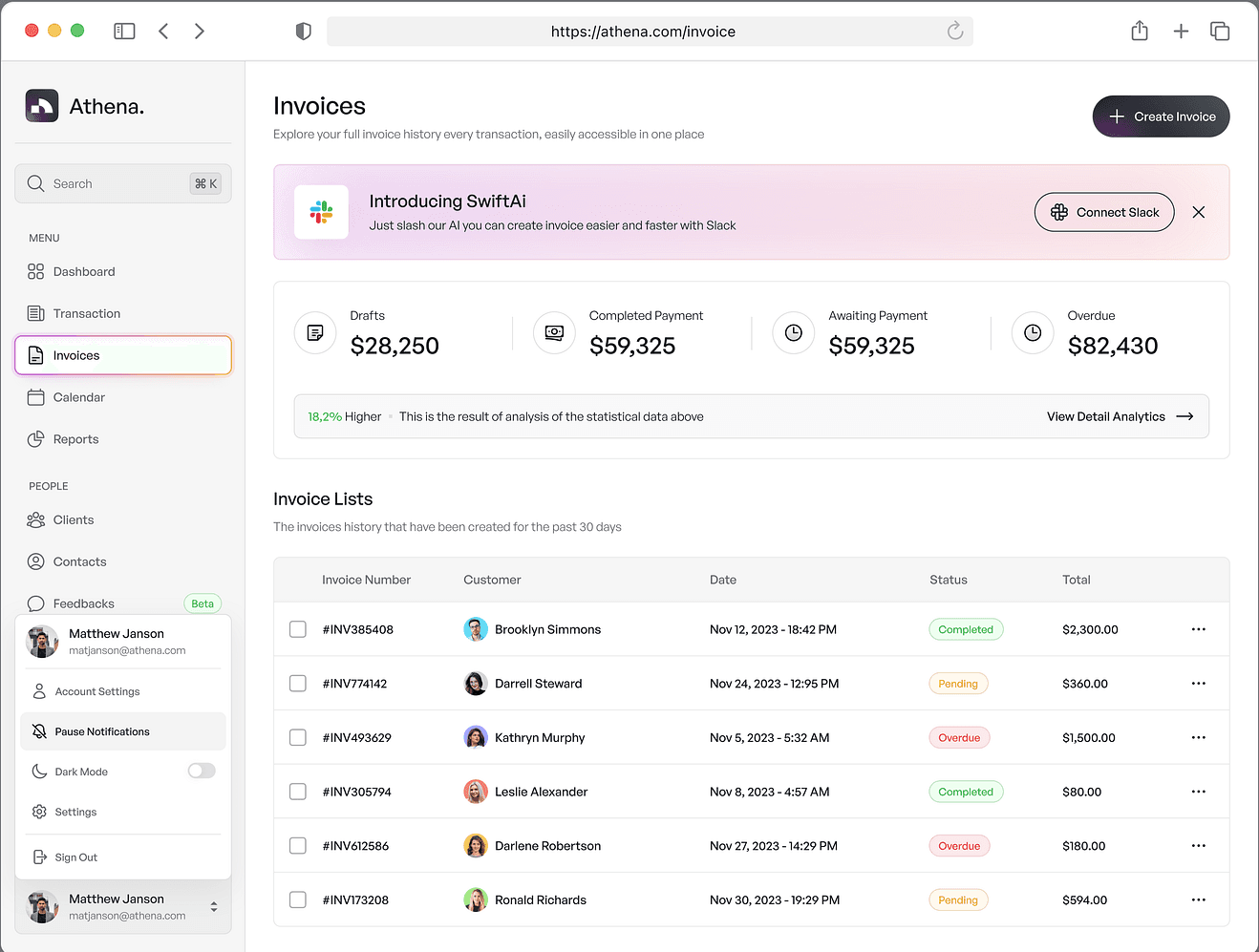
Task: Click the Pause Notifications bell icon
Action: [x=39, y=730]
